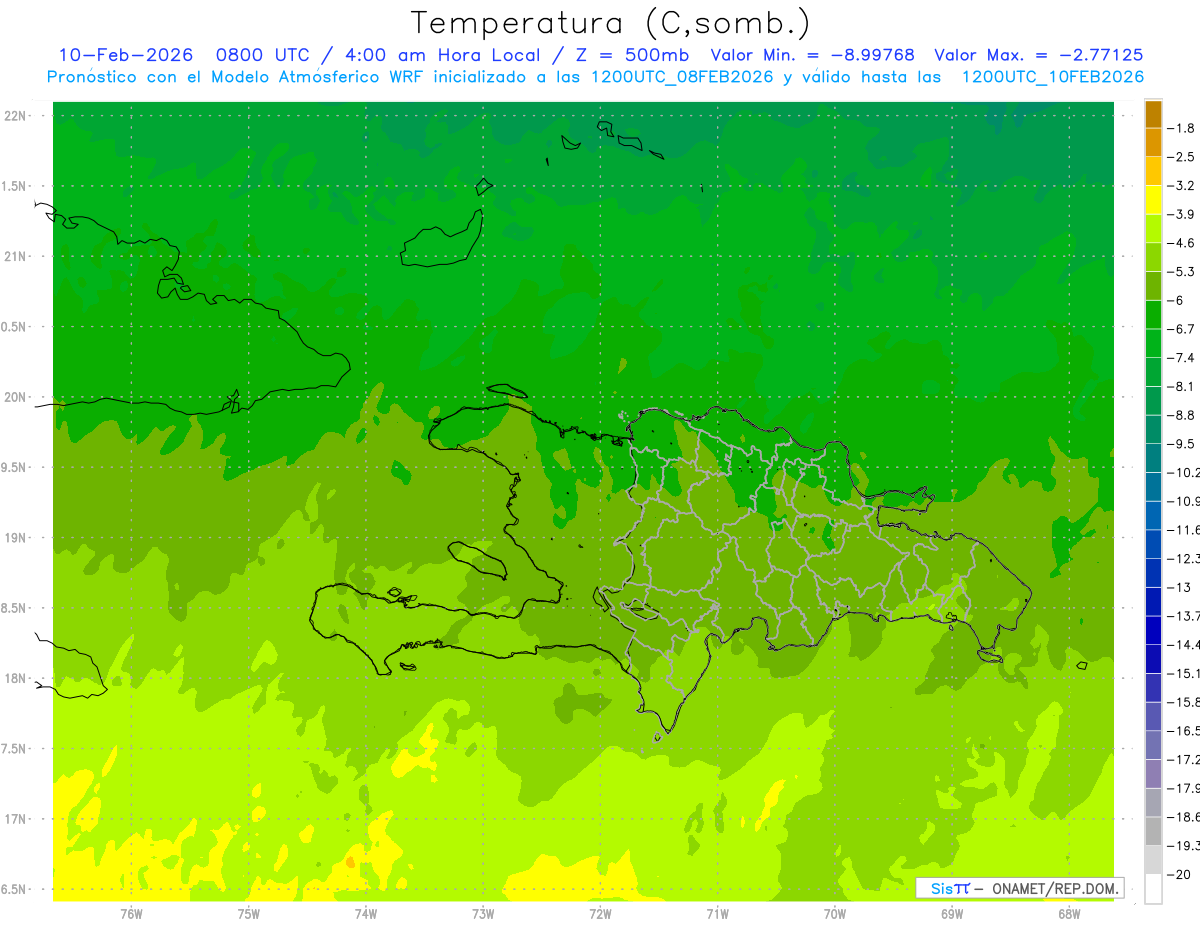Image resolution: width=1200 pixels, height=927 pixels.
Task: Click the title 'Temperatura (C,somb.)'
Action: tap(611, 24)
